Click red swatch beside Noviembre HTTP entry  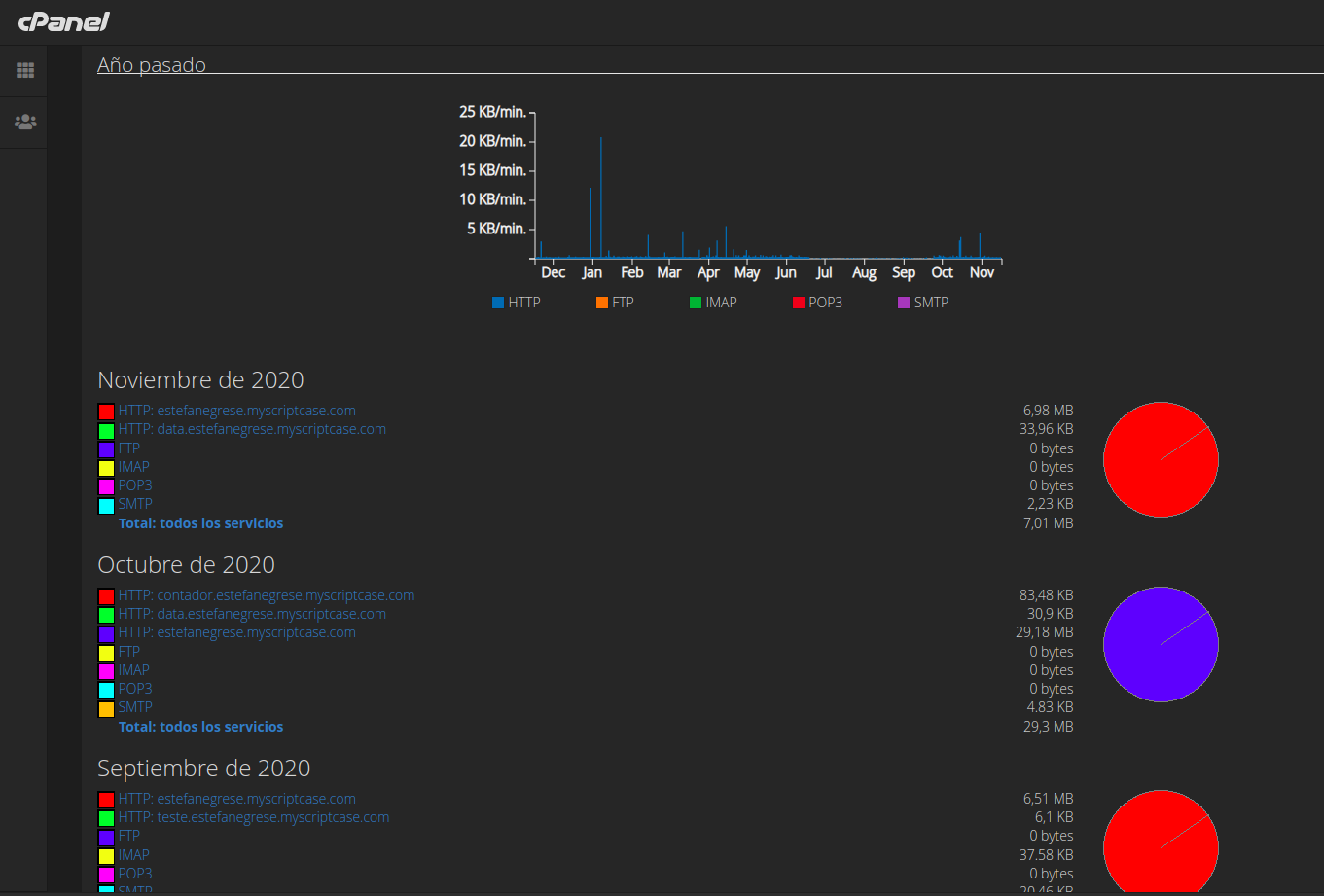click(x=106, y=412)
